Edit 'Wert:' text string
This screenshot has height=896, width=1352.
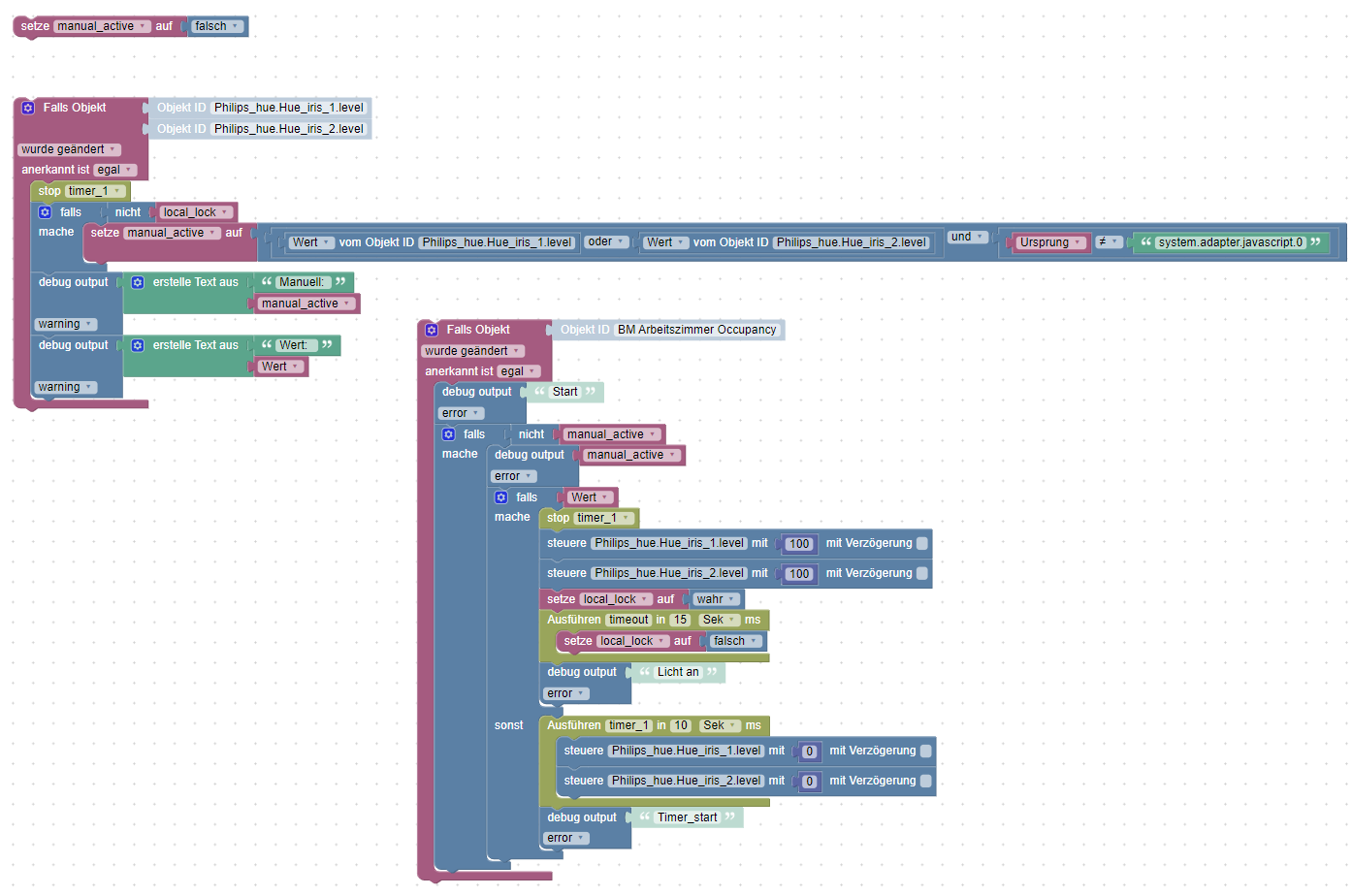[296, 345]
